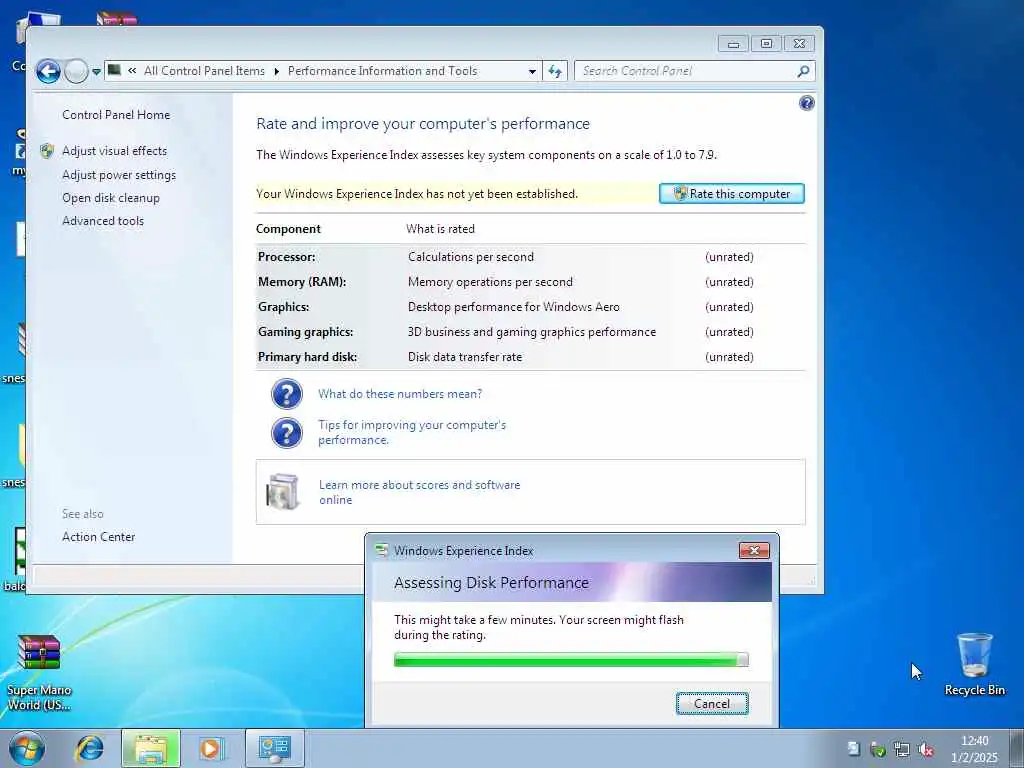Viewport: 1024px width, 768px height.
Task: Click the 'Rate this computer' button
Action: tap(731, 194)
